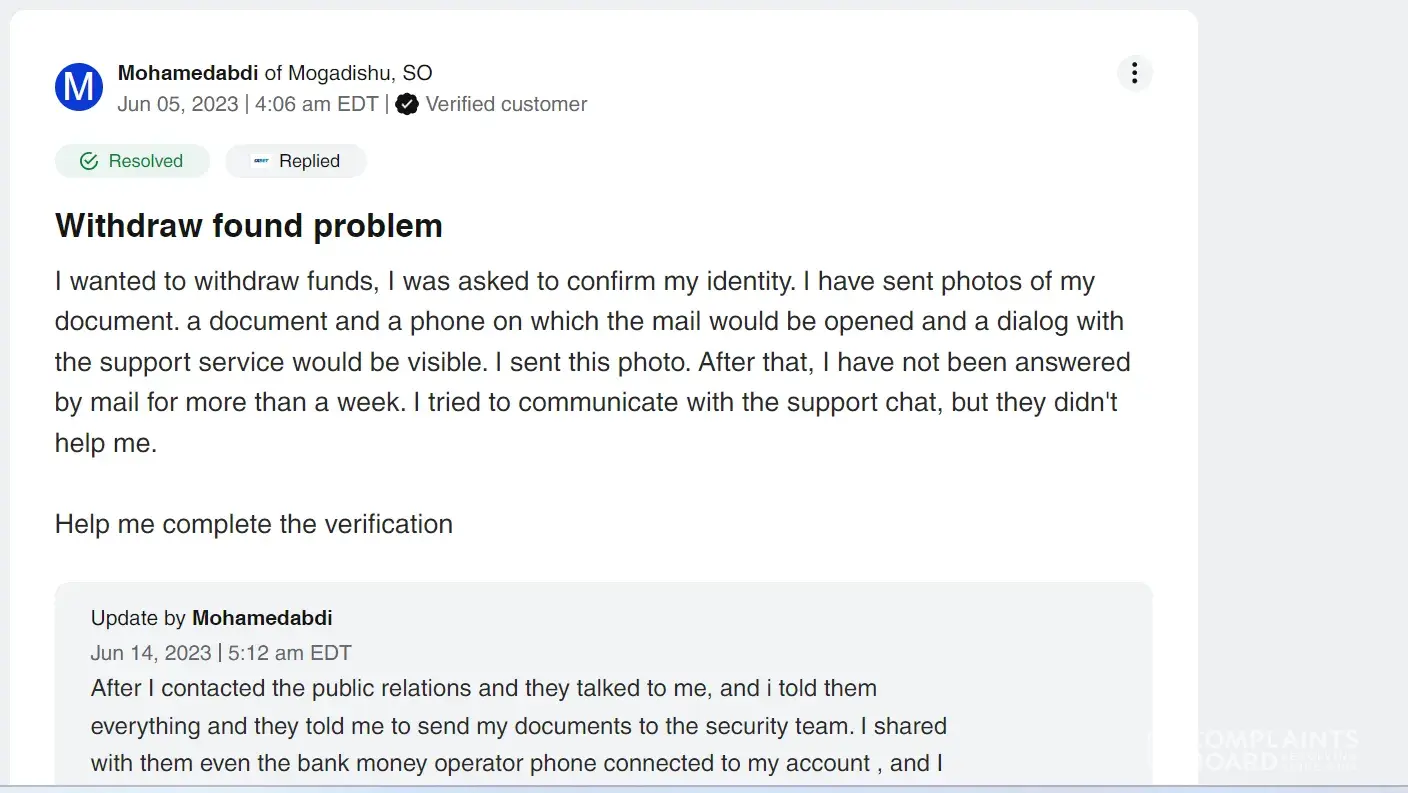Select Mohamedabdi's name in the update section
Screen dimensions: 1408x793
(x=262, y=618)
